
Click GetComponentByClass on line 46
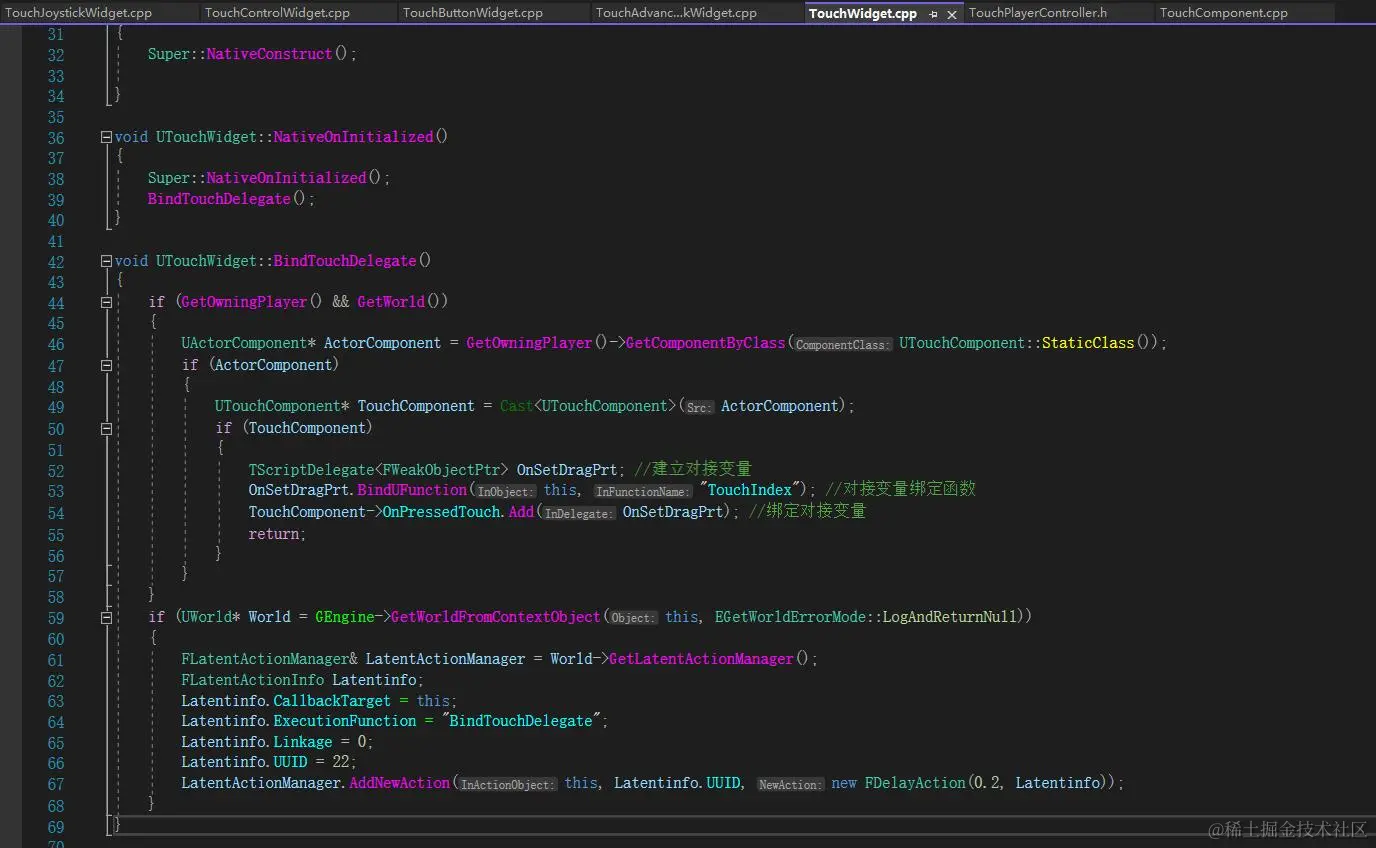coord(705,343)
